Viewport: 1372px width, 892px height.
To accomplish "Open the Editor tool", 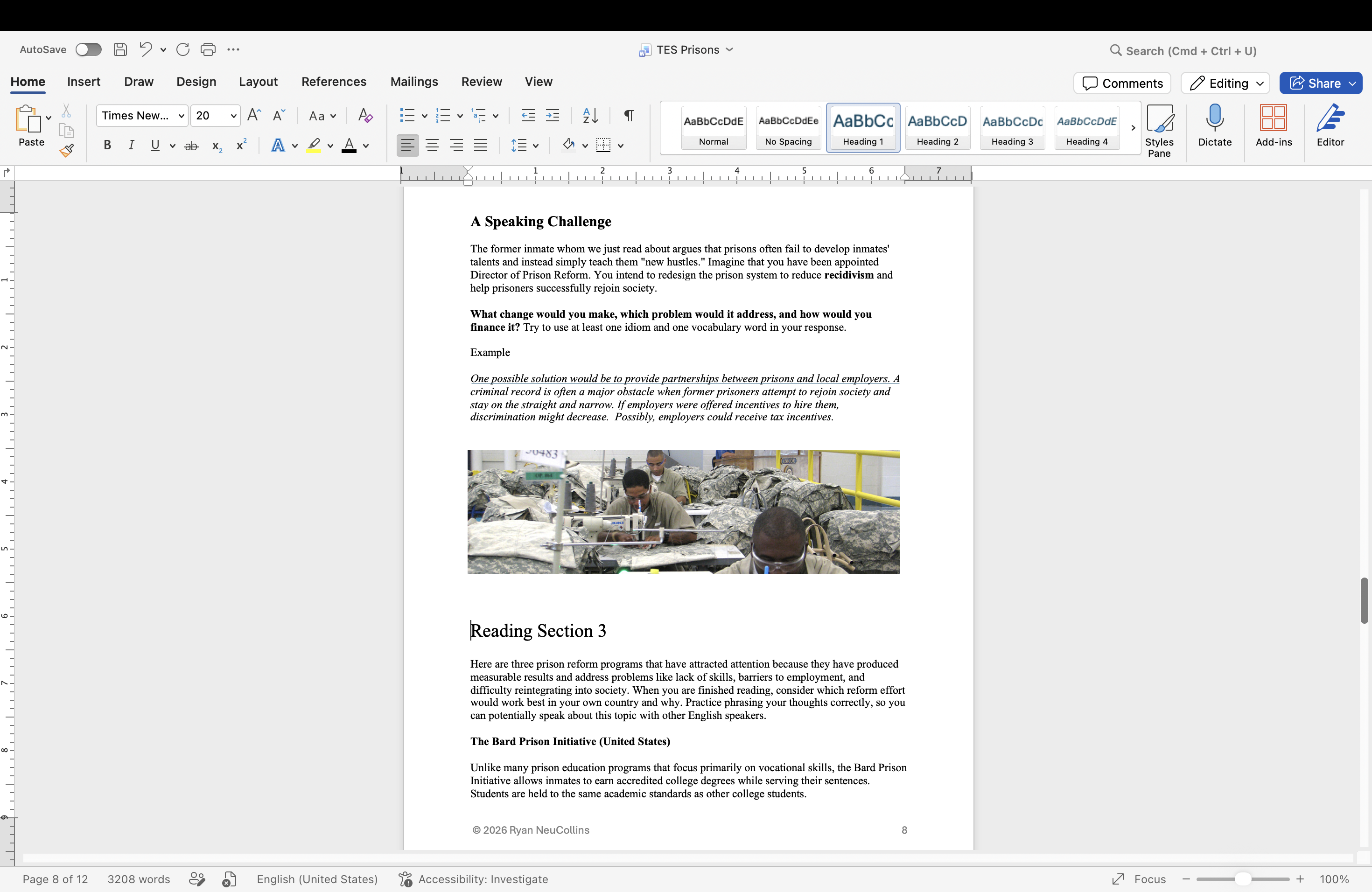I will click(x=1330, y=125).
